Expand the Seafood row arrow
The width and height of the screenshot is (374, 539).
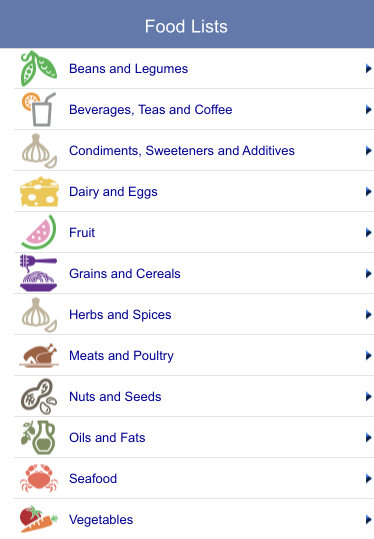point(368,478)
